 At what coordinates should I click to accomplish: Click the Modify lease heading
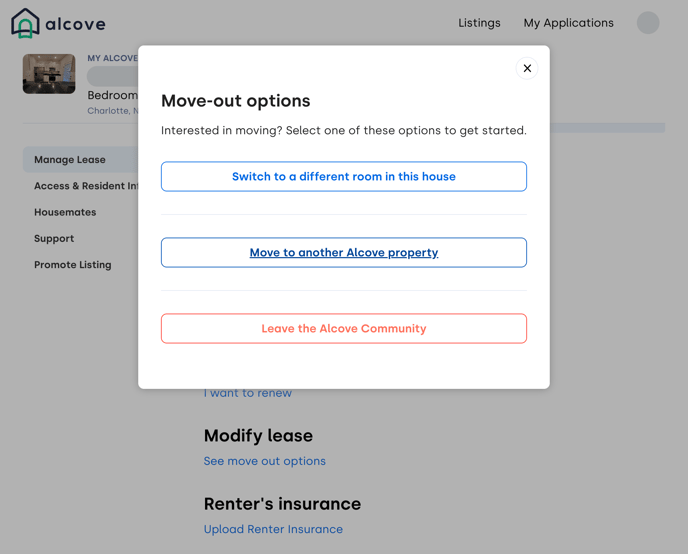tap(258, 436)
